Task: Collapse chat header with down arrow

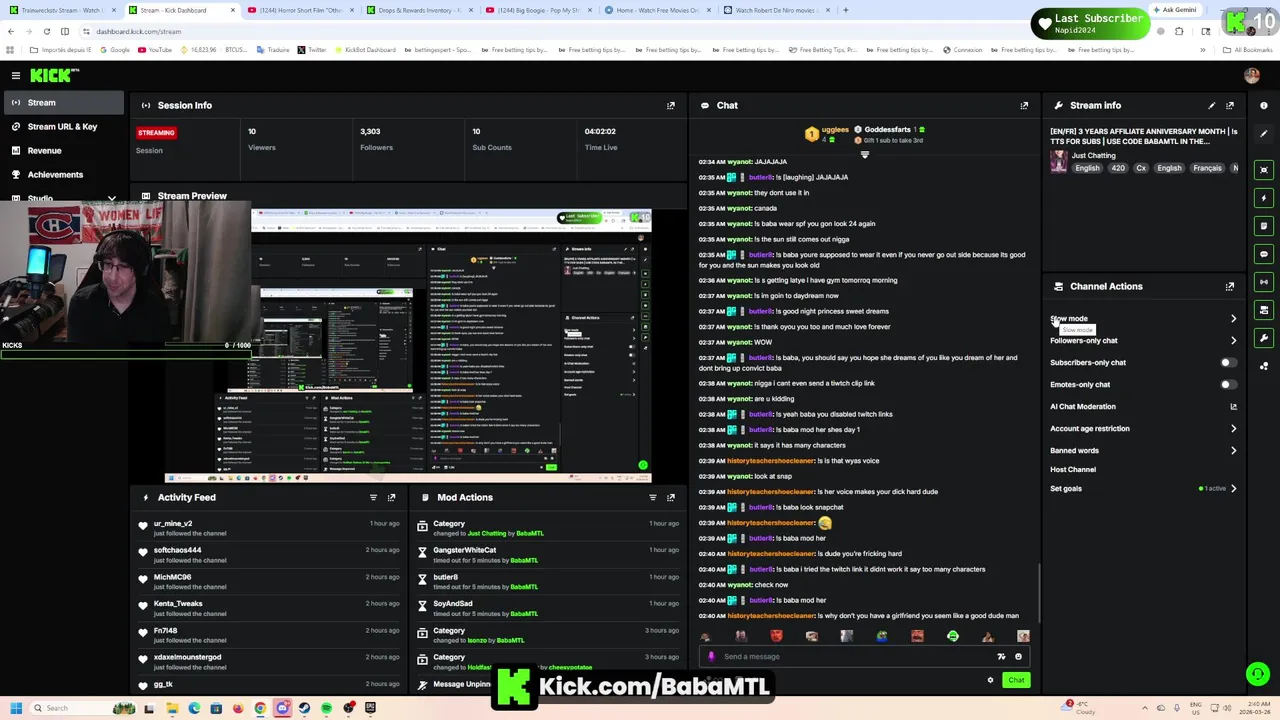Action: coord(865,154)
